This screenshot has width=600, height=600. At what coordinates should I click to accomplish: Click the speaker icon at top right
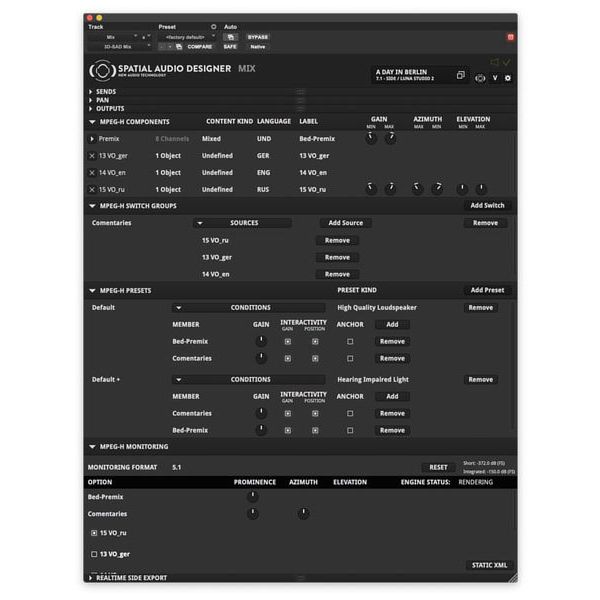[495, 62]
